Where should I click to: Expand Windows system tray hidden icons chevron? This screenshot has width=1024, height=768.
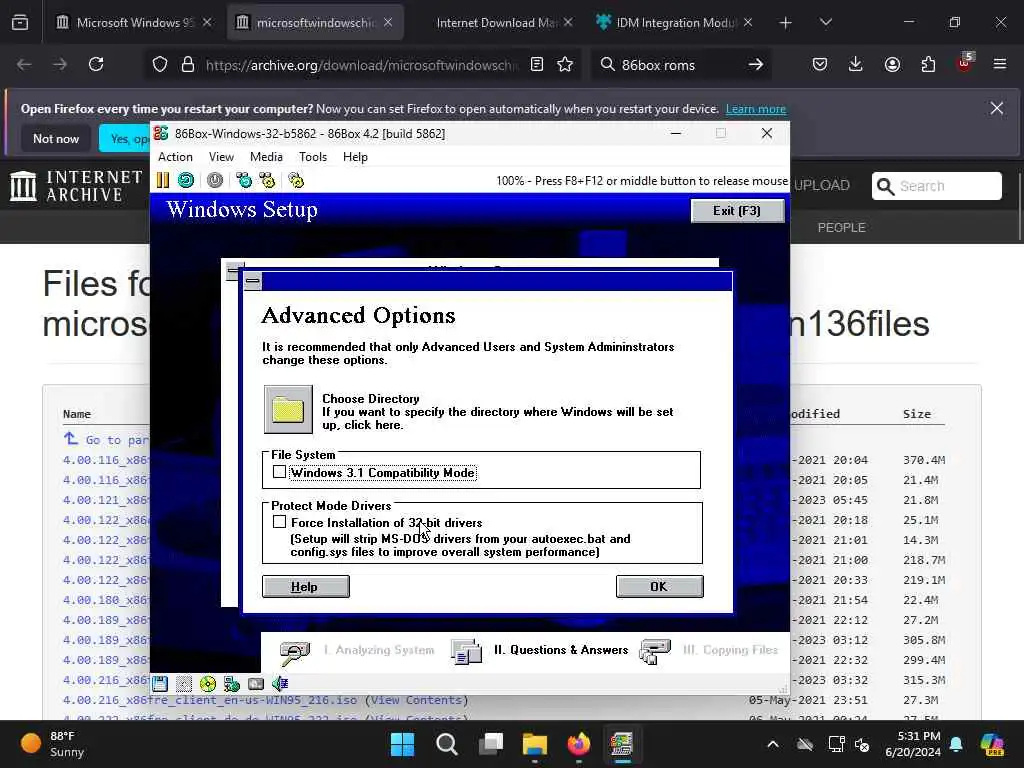click(773, 744)
